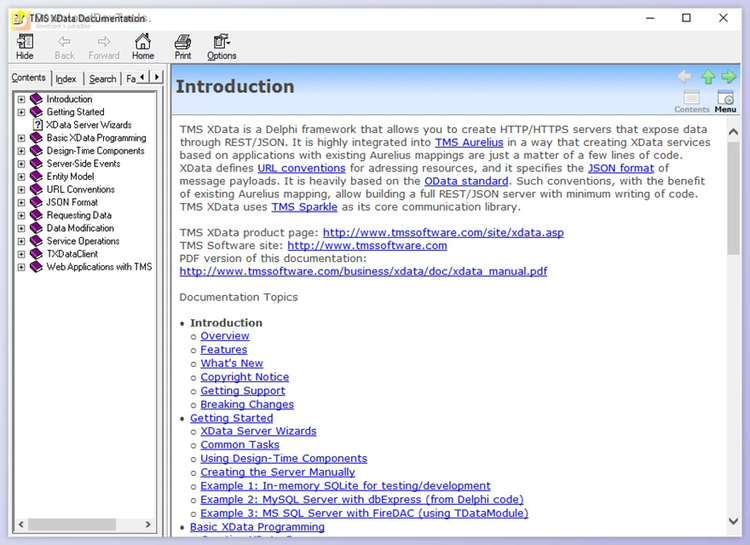750x545 pixels.
Task: Click the content area scroll-down arrow
Action: click(733, 521)
